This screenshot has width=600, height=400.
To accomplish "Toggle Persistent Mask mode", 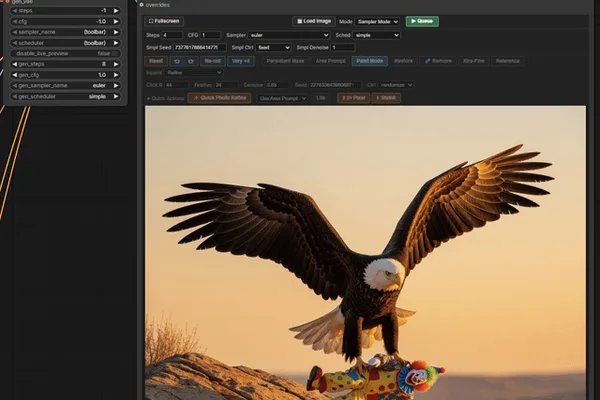I will point(285,61).
